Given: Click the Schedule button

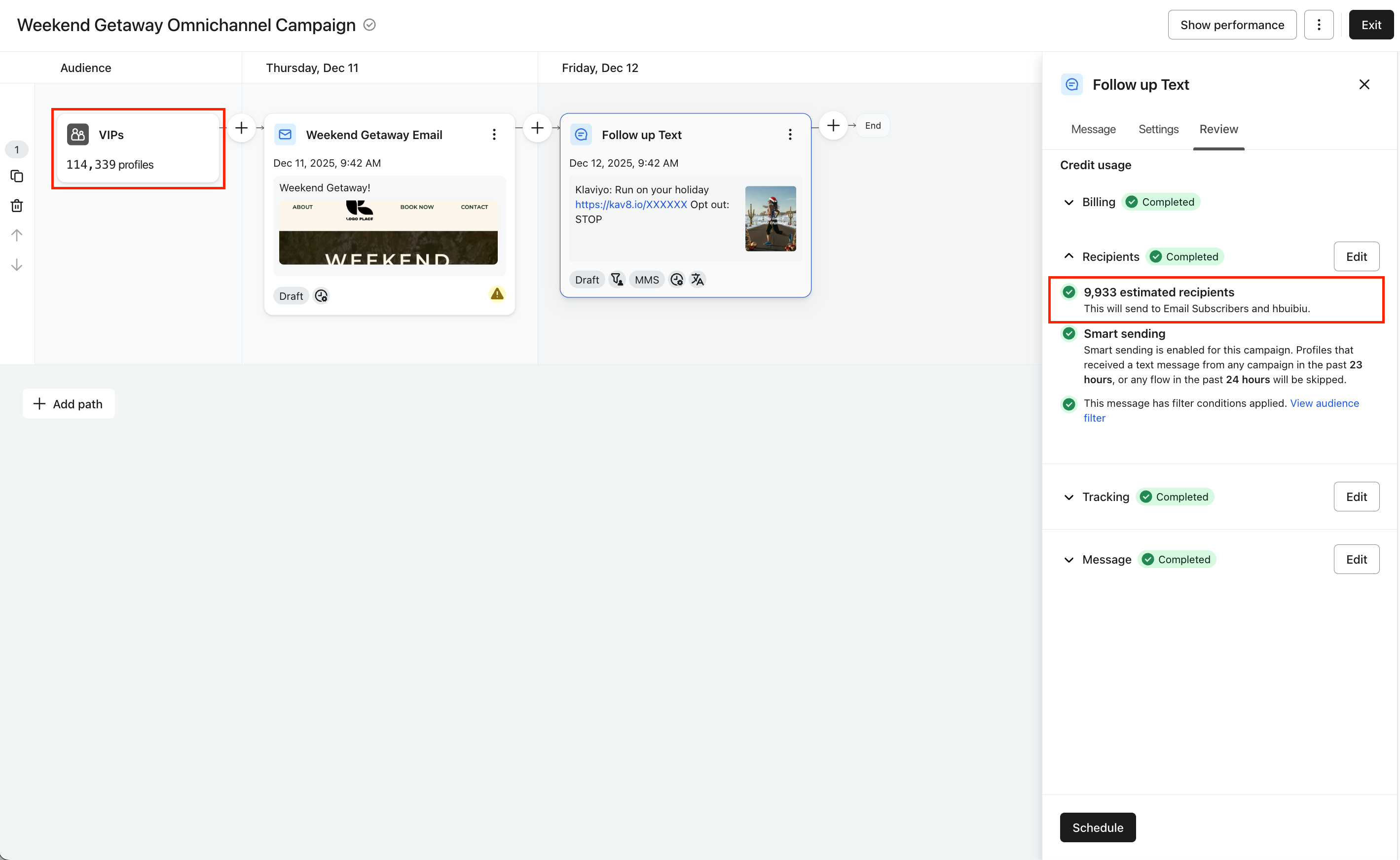Looking at the screenshot, I should click(1097, 827).
